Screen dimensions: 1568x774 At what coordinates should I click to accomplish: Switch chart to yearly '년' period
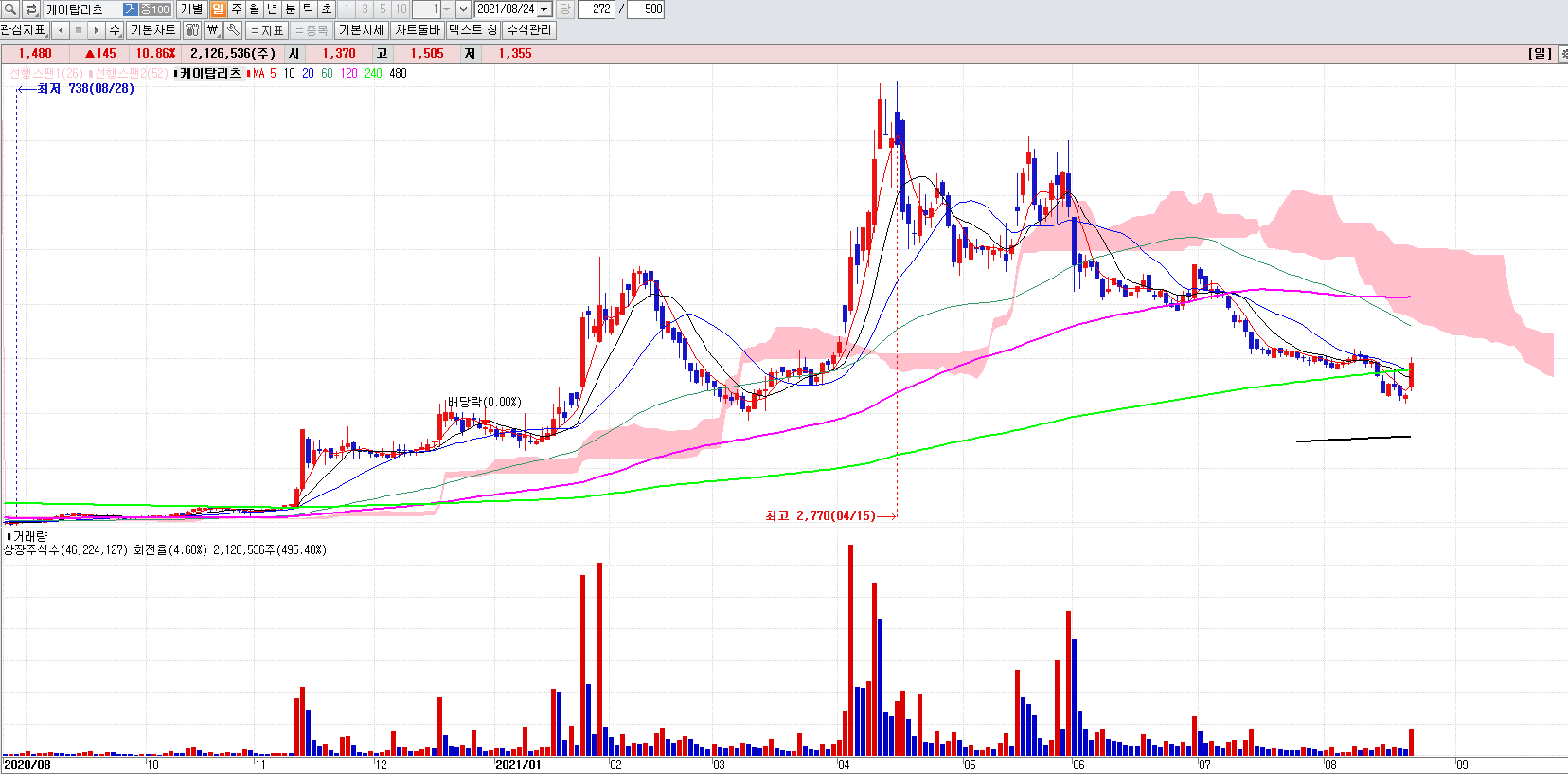pyautogui.click(x=273, y=9)
